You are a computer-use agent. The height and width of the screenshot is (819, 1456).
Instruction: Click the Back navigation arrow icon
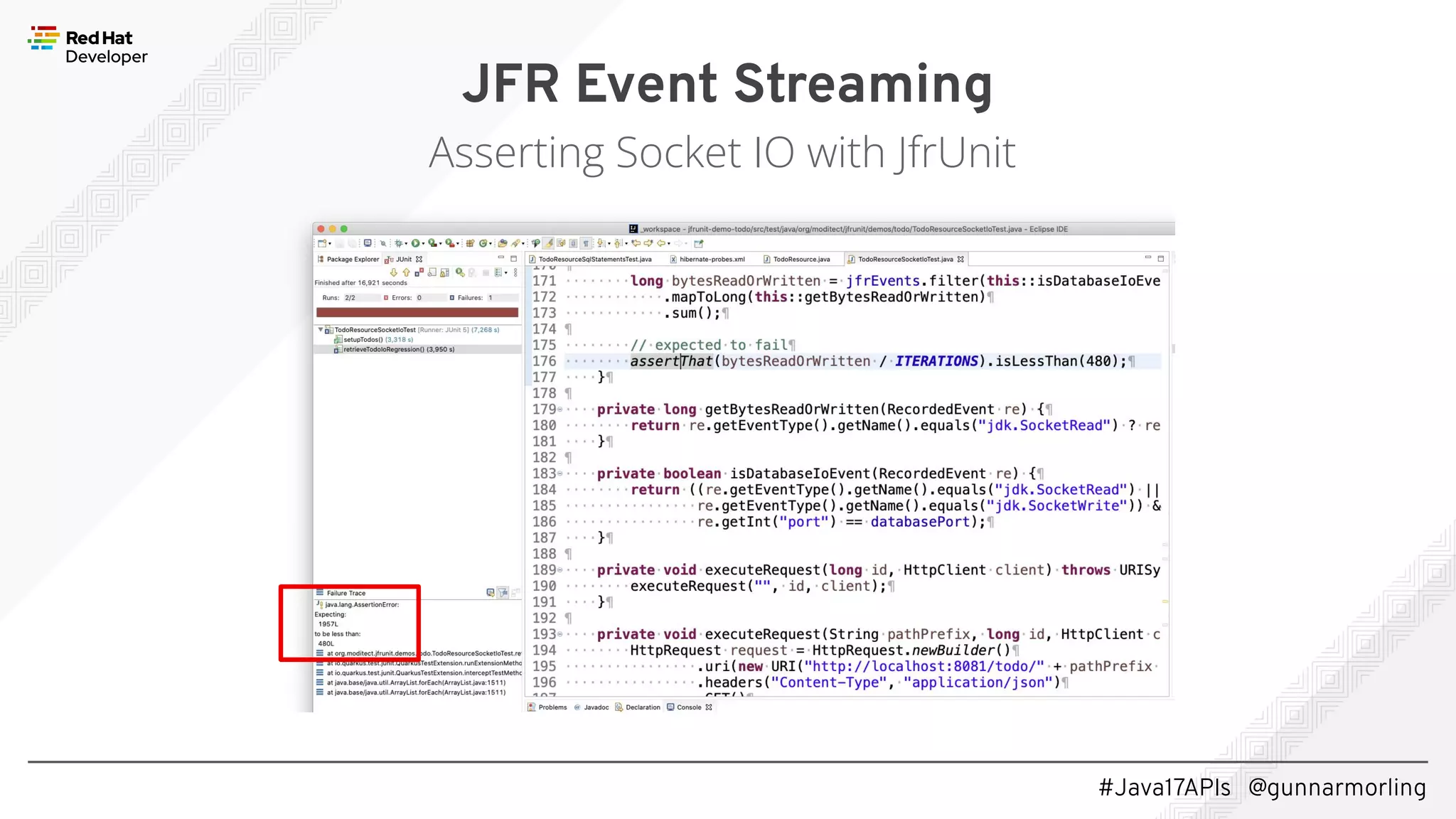tap(661, 243)
